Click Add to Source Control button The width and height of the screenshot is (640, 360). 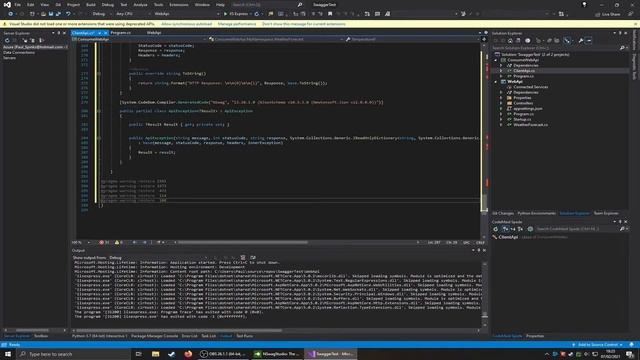pyautogui.click(x=598, y=345)
